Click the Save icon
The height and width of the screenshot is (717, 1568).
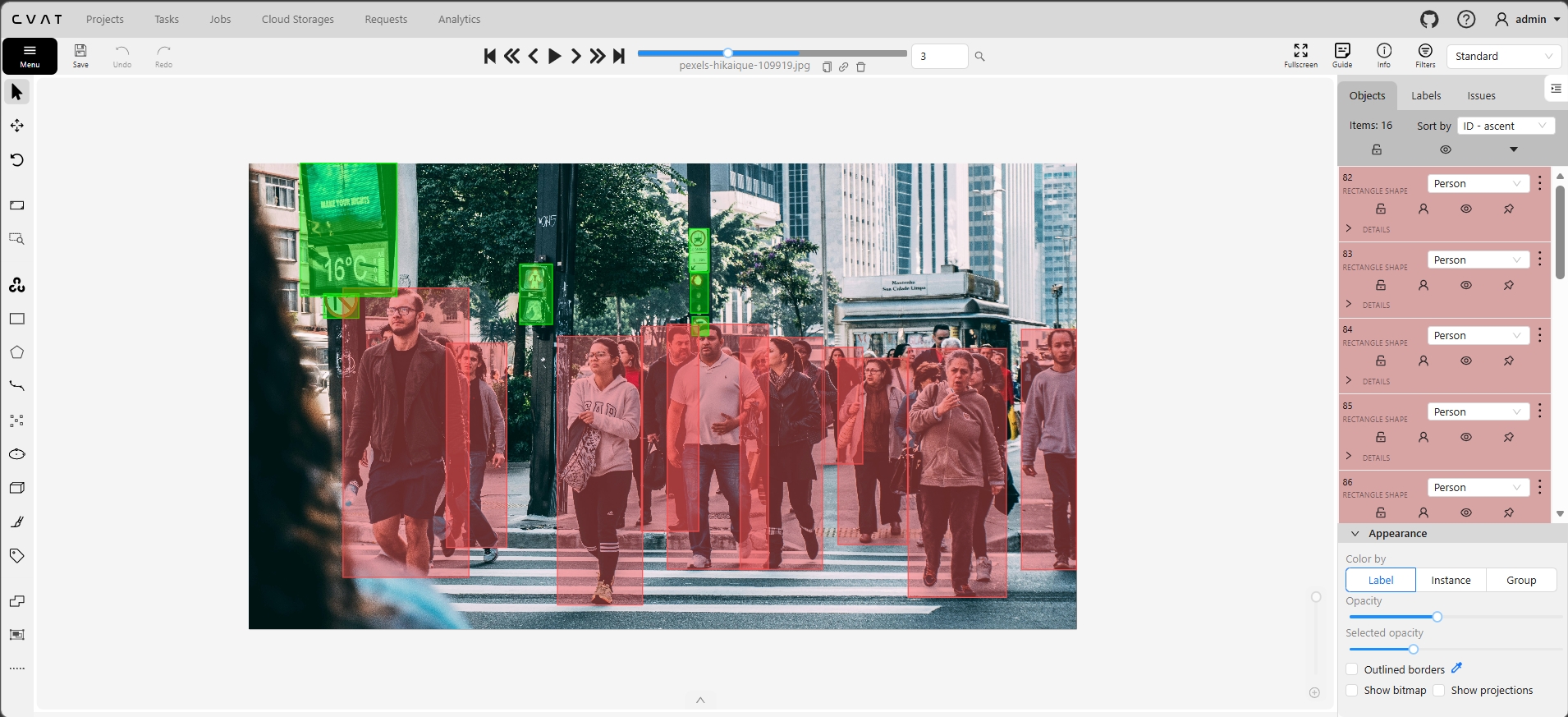(80, 56)
